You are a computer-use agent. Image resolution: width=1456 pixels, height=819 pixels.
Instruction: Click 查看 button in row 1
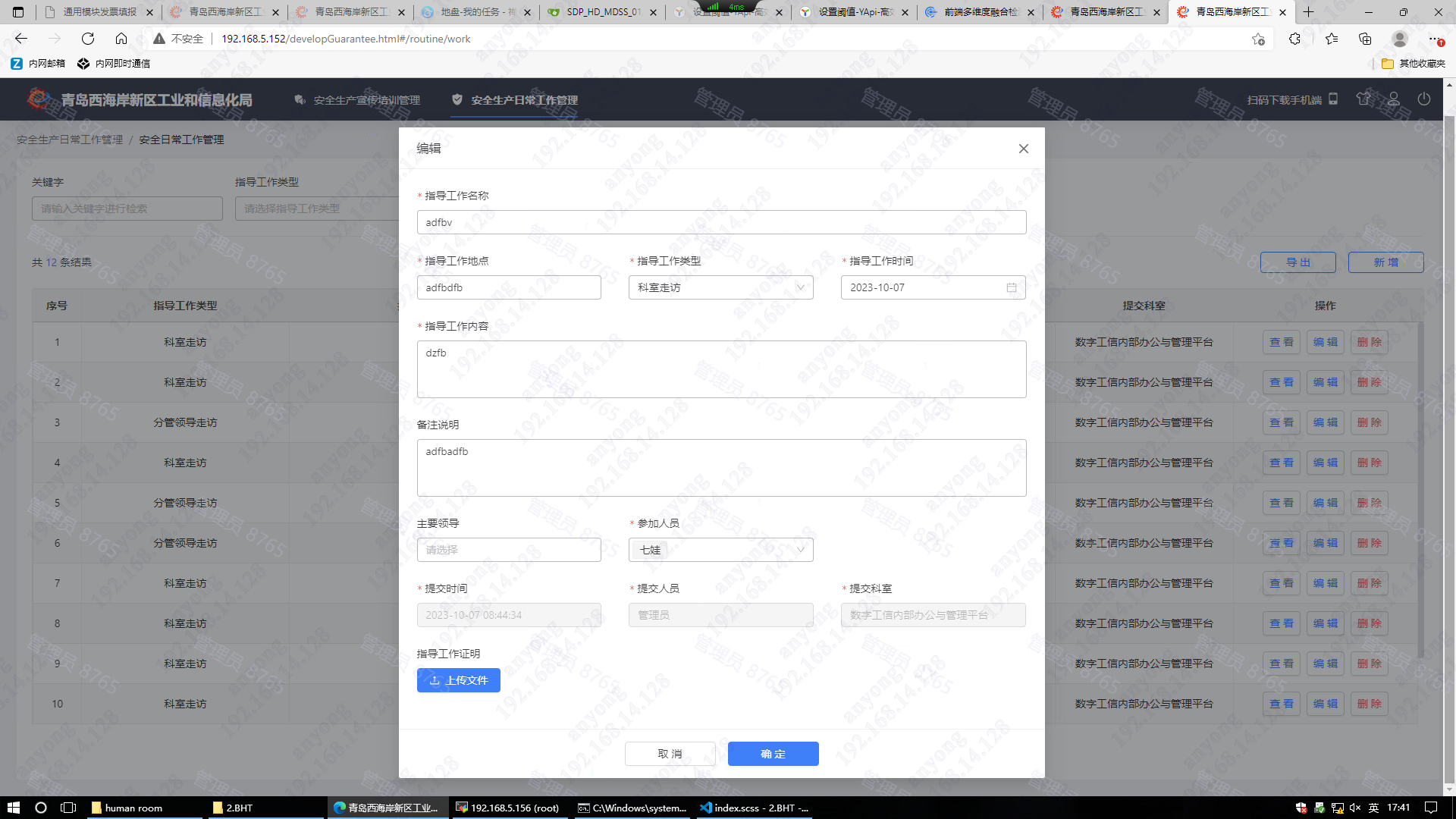coord(1282,342)
